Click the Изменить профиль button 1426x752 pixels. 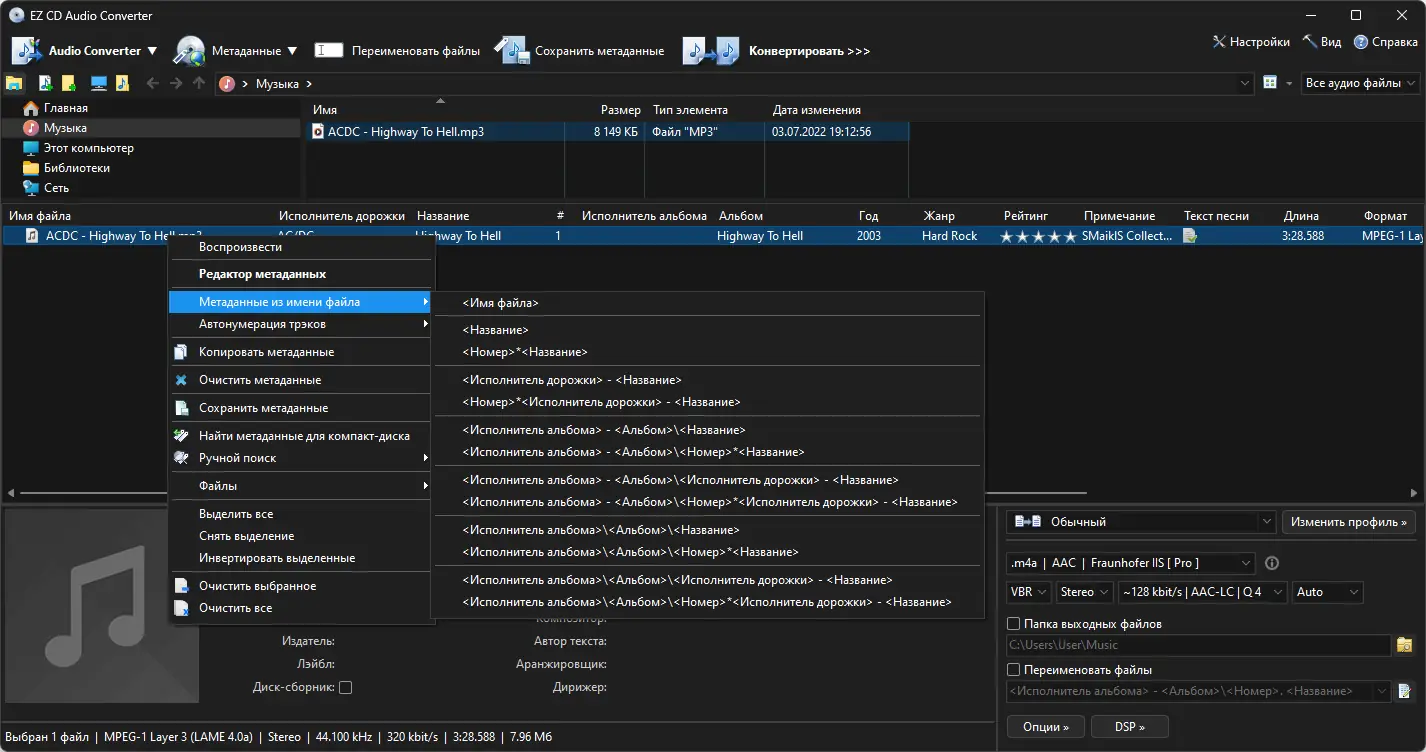(1349, 522)
